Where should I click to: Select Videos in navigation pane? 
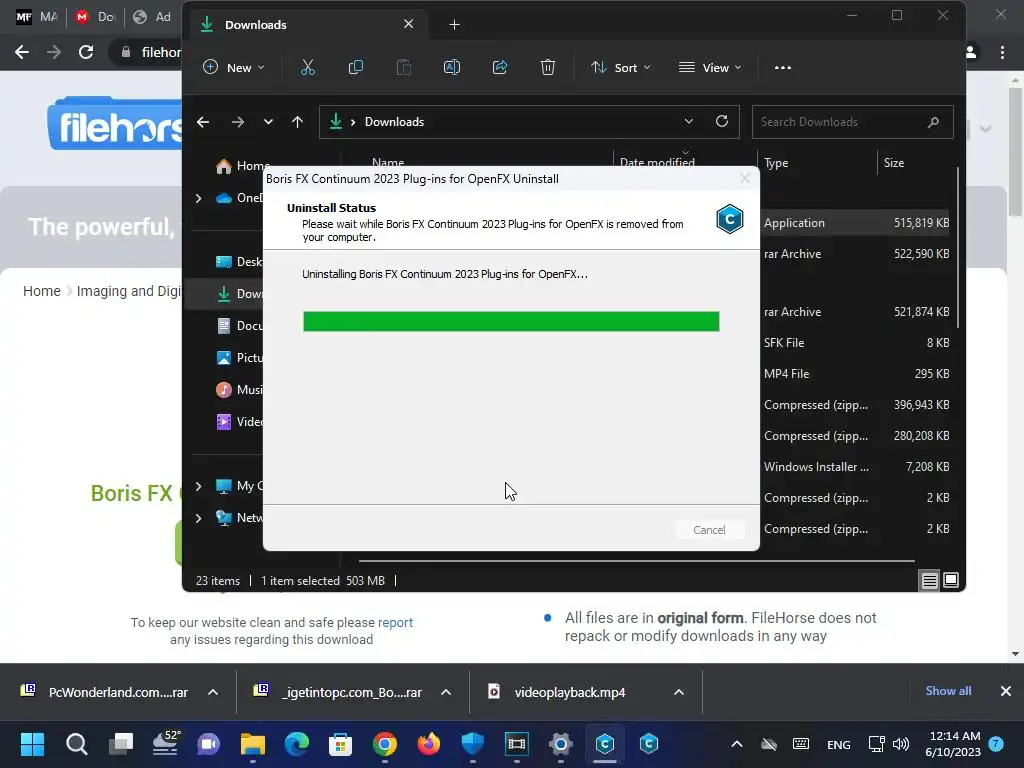(x=240, y=422)
